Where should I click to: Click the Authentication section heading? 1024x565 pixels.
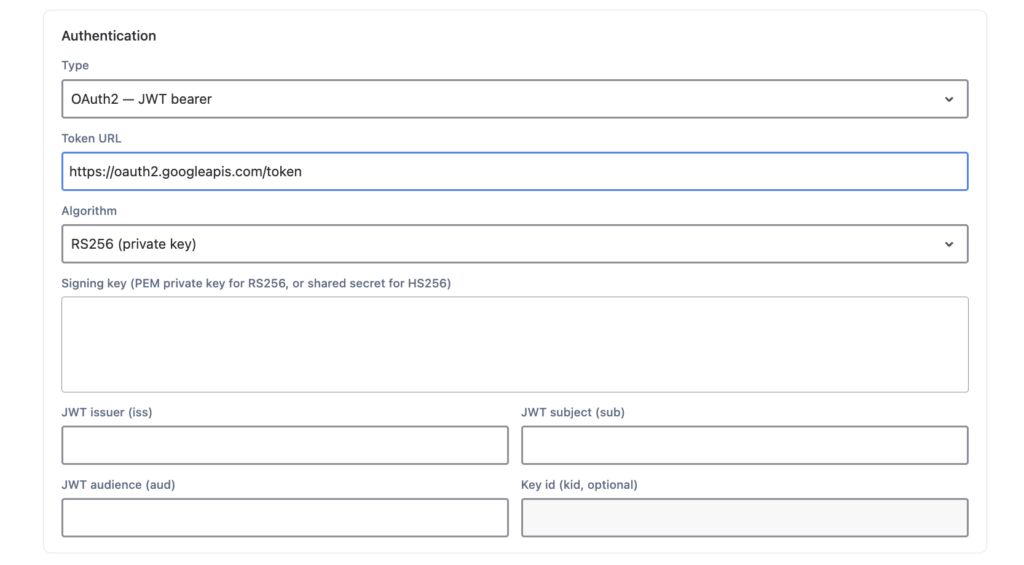coord(108,36)
